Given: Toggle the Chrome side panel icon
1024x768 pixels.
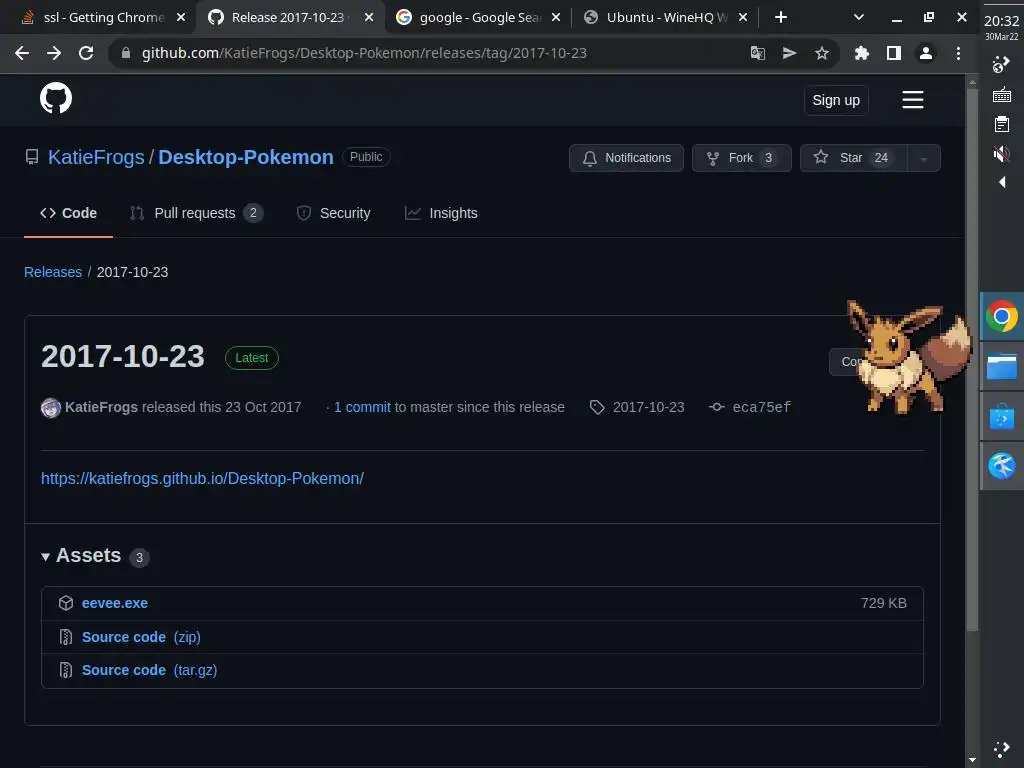Looking at the screenshot, I should click(x=894, y=53).
